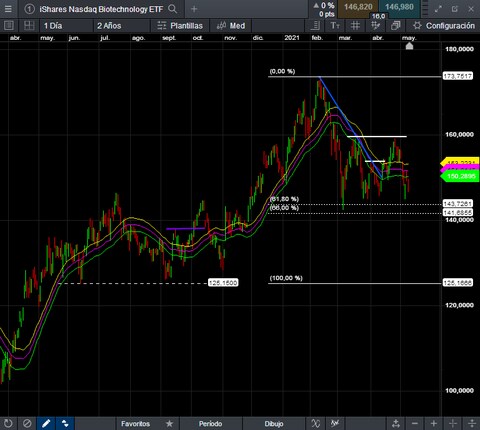The width and height of the screenshot is (480, 430).
Task: Click the auto-scale anchor icon
Action: point(396,424)
